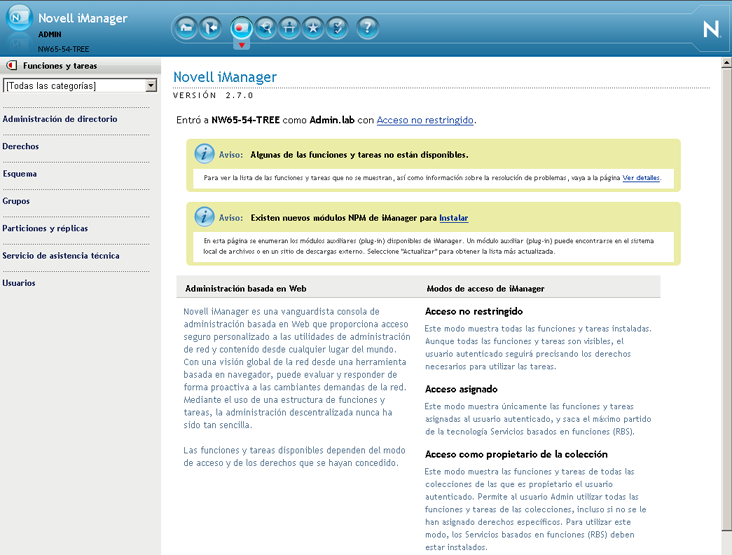Follow the Acceso no restringido link
The height and width of the screenshot is (555, 732).
tap(425, 120)
